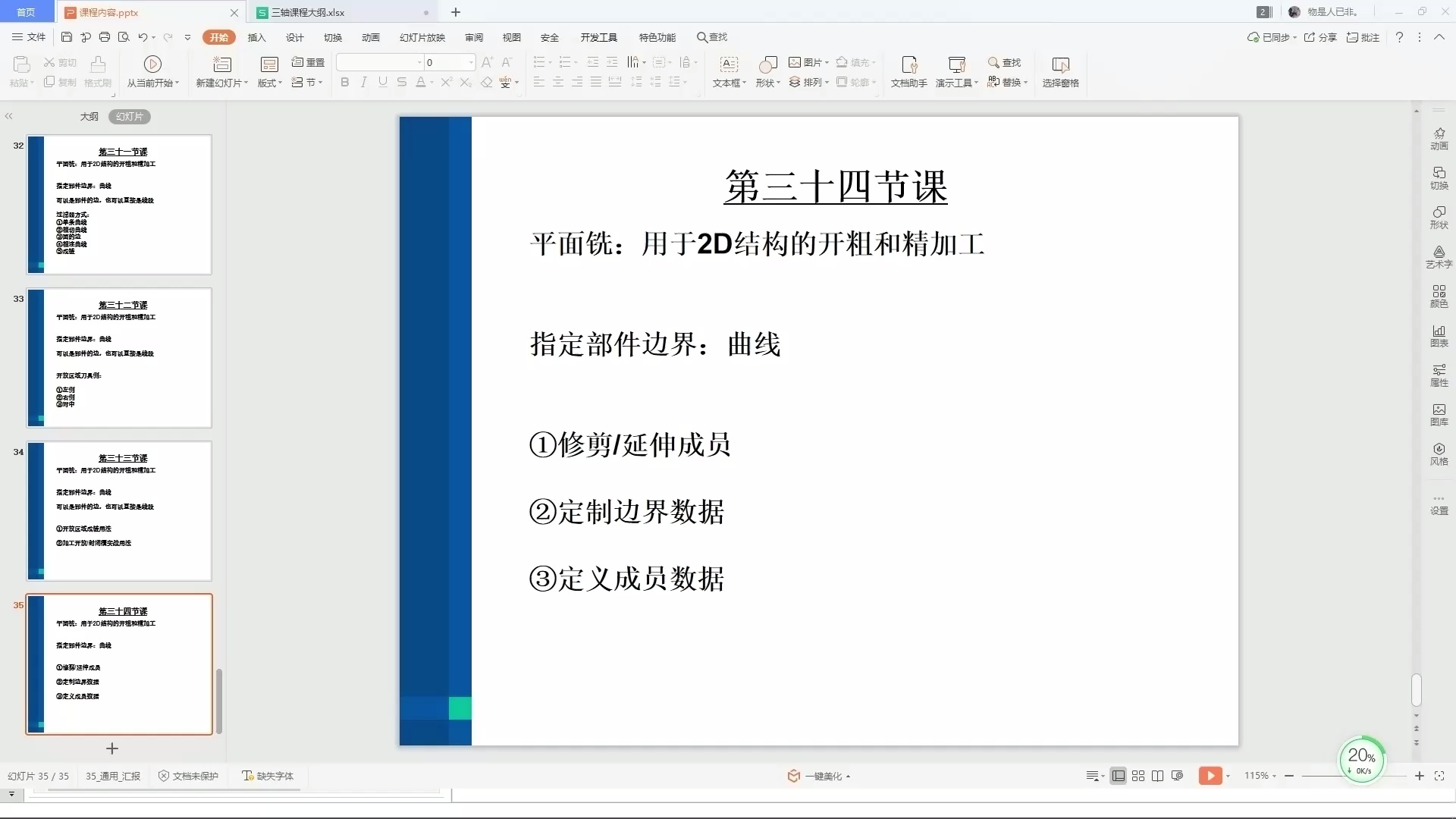Open the Selection Pane (选择窗格)
1456x819 pixels.
click(1060, 72)
